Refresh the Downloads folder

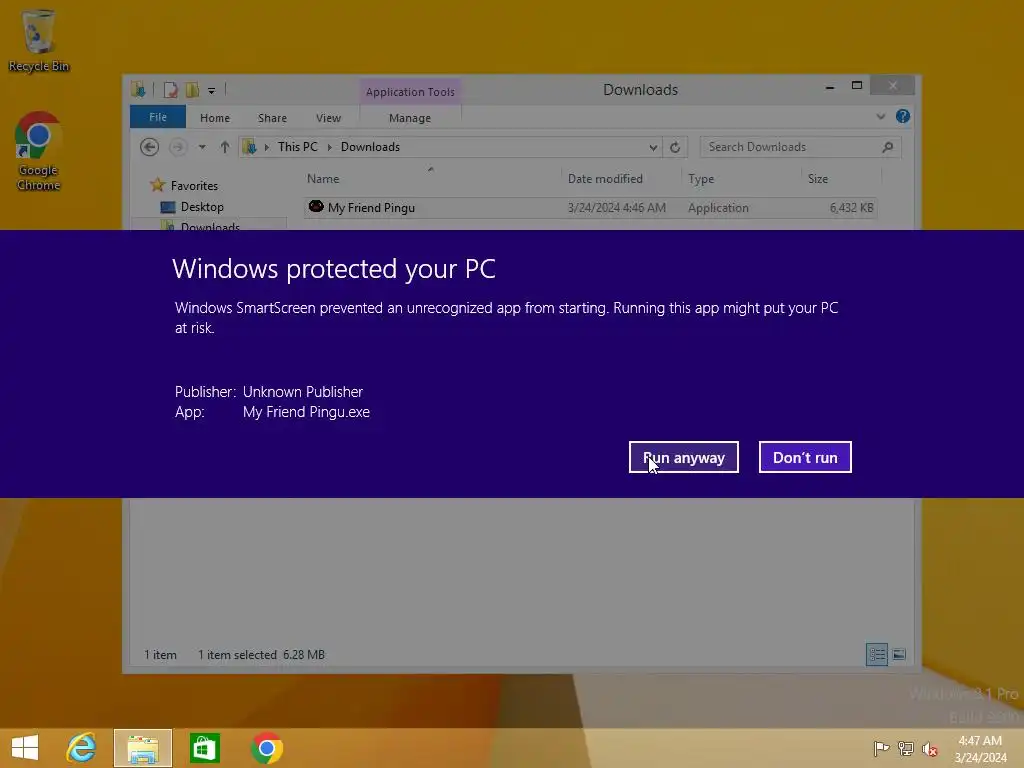click(675, 148)
